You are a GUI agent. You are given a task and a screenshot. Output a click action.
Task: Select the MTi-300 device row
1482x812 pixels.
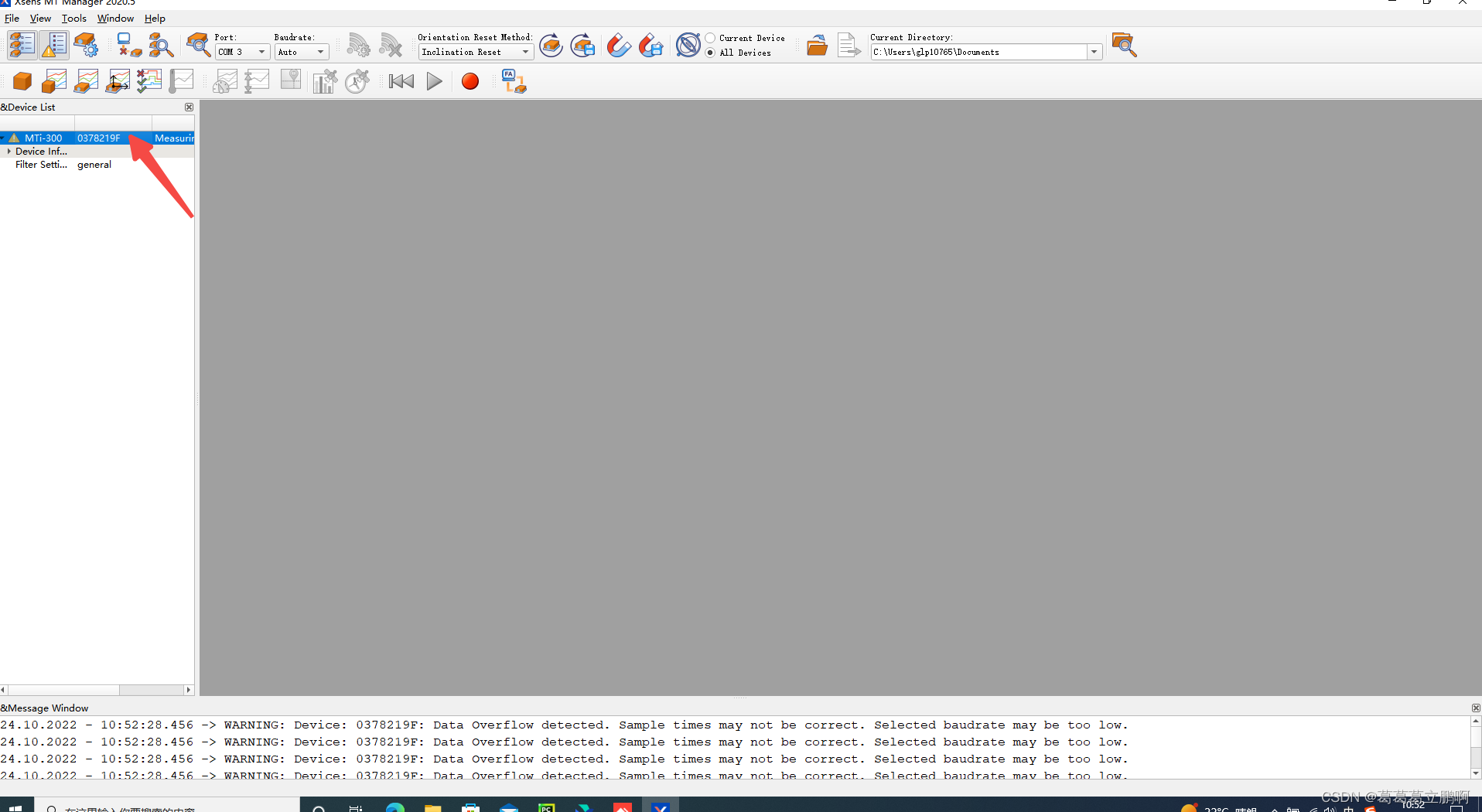[97, 138]
